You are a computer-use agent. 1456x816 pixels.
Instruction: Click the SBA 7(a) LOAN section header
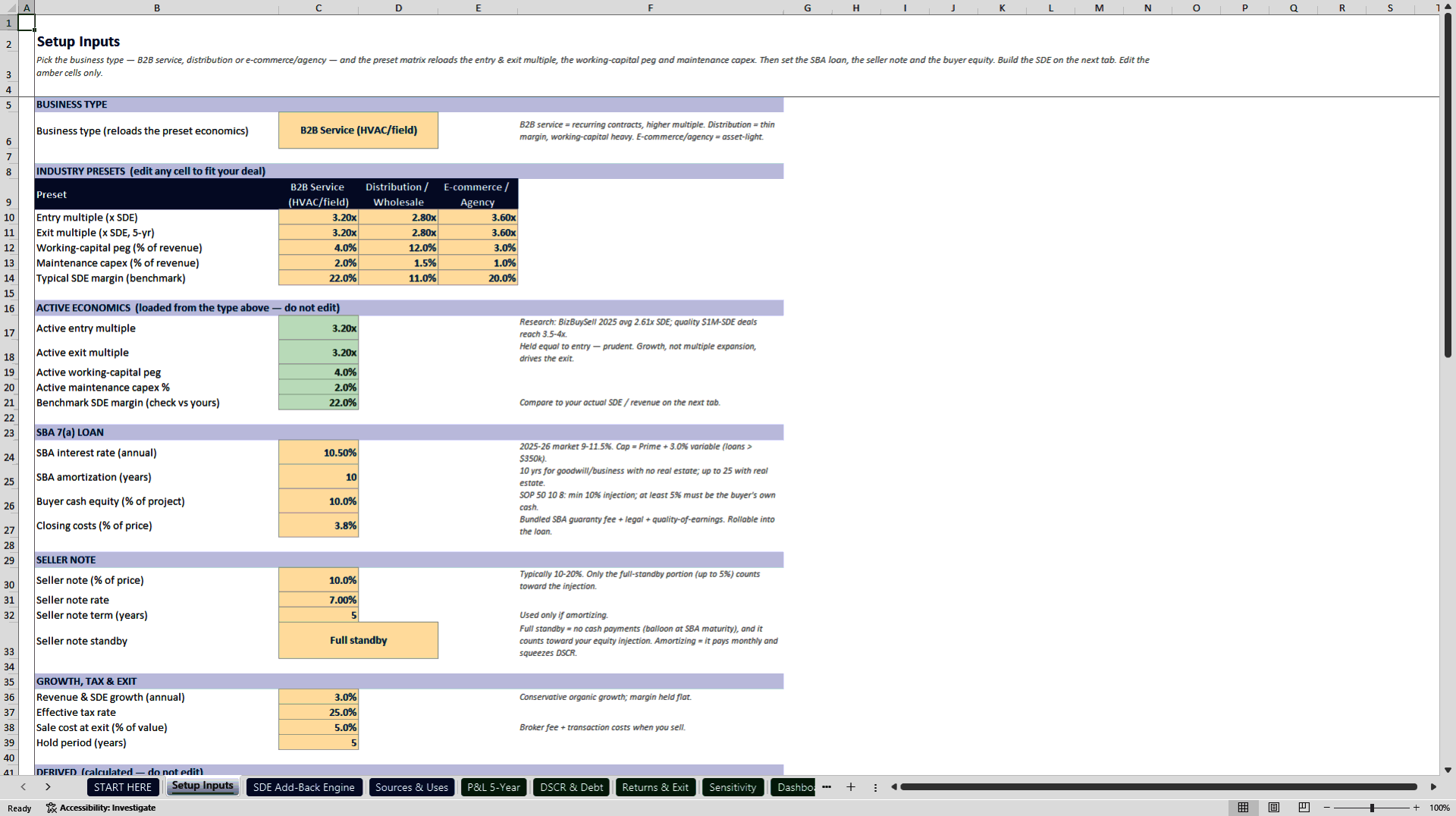tap(70, 432)
